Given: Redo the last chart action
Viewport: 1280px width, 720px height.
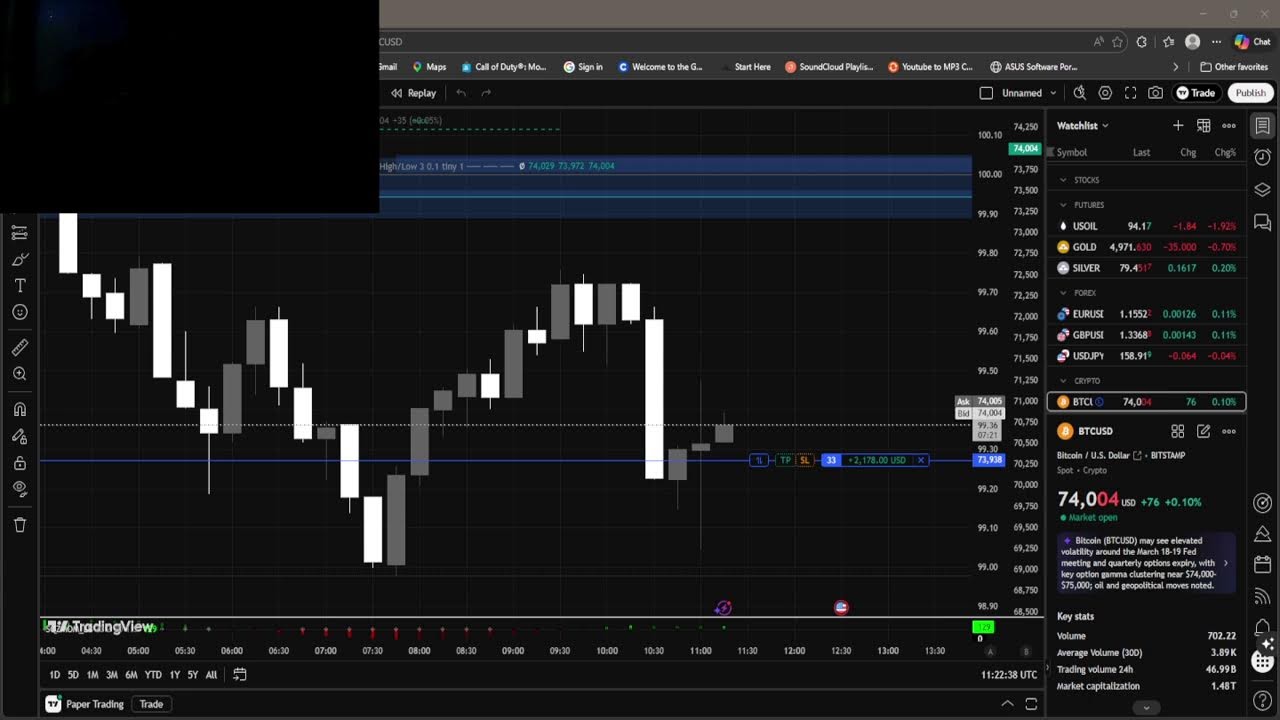Looking at the screenshot, I should pos(486,93).
